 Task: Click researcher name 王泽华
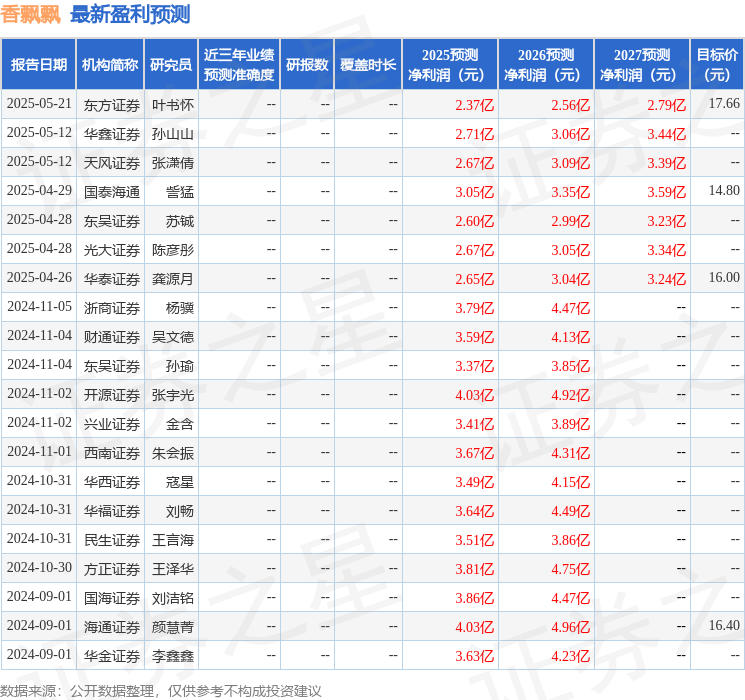click(173, 569)
